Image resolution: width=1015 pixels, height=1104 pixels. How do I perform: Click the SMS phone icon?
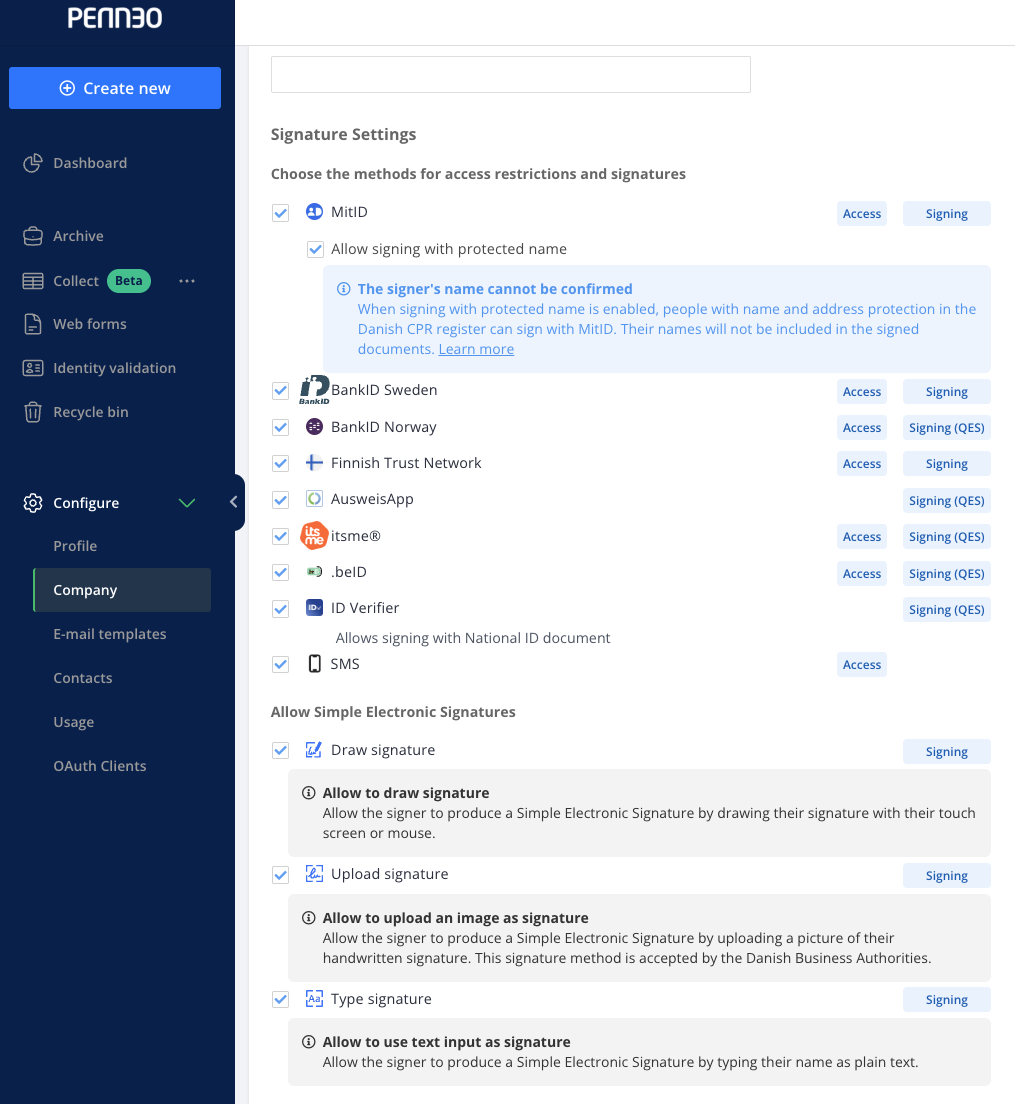(315, 664)
